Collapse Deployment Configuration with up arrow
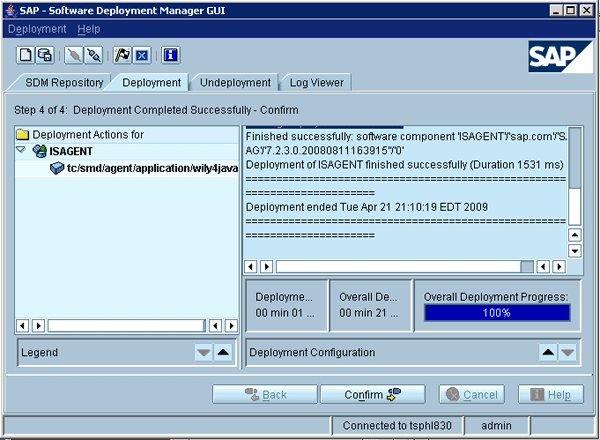This screenshot has width=600, height=440. click(548, 352)
